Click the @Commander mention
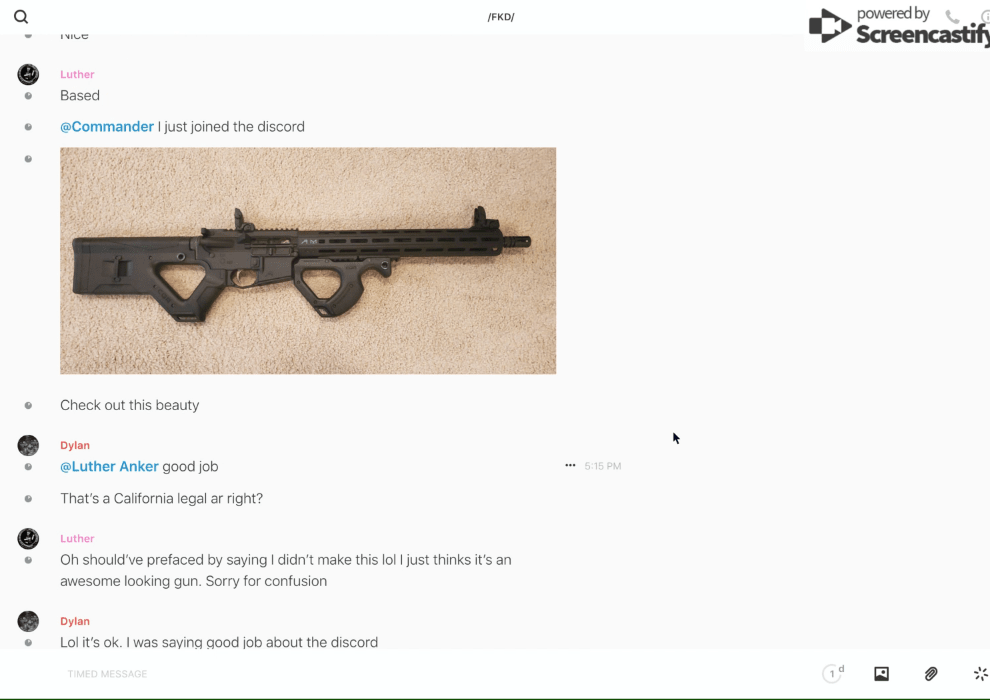The width and height of the screenshot is (990, 700). (x=107, y=126)
